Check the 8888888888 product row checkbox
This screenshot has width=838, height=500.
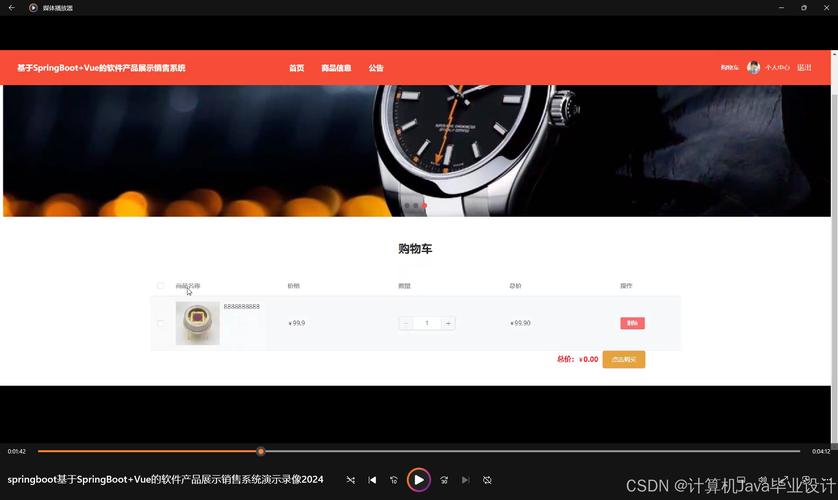tap(160, 323)
